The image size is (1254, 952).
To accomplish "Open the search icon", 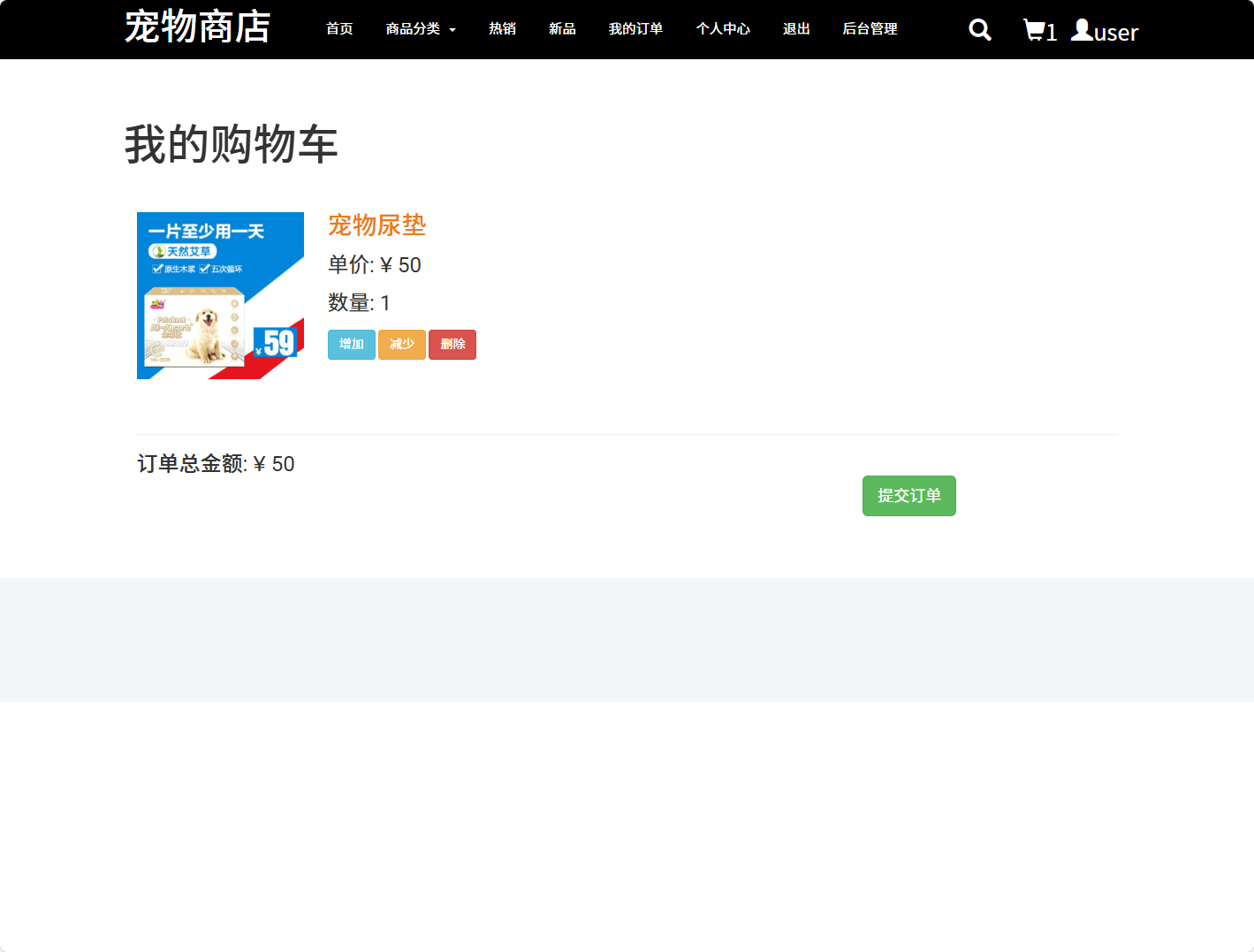I will coord(979,29).
